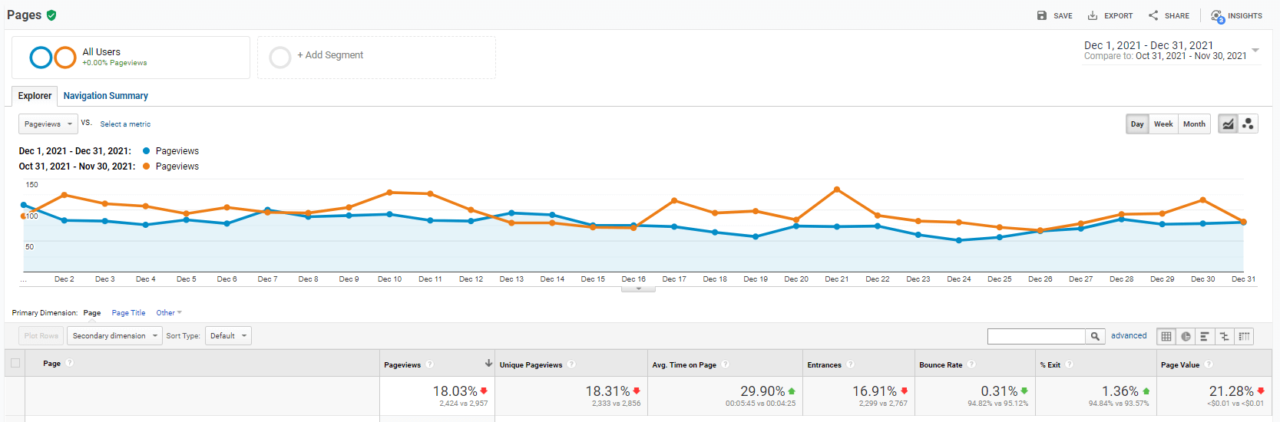Click the advanced filter link

point(1128,336)
